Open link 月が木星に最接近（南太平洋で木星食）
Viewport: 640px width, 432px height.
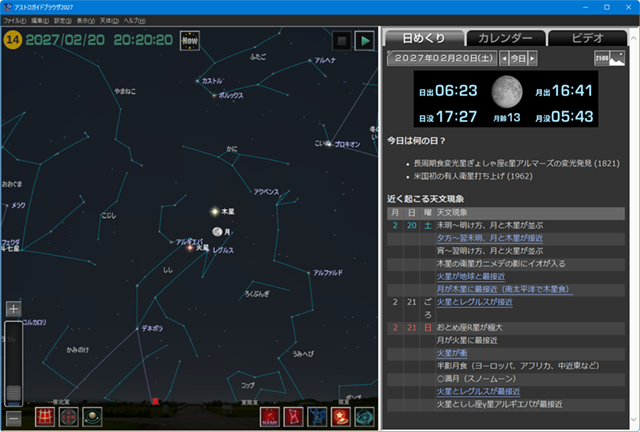[504, 289]
